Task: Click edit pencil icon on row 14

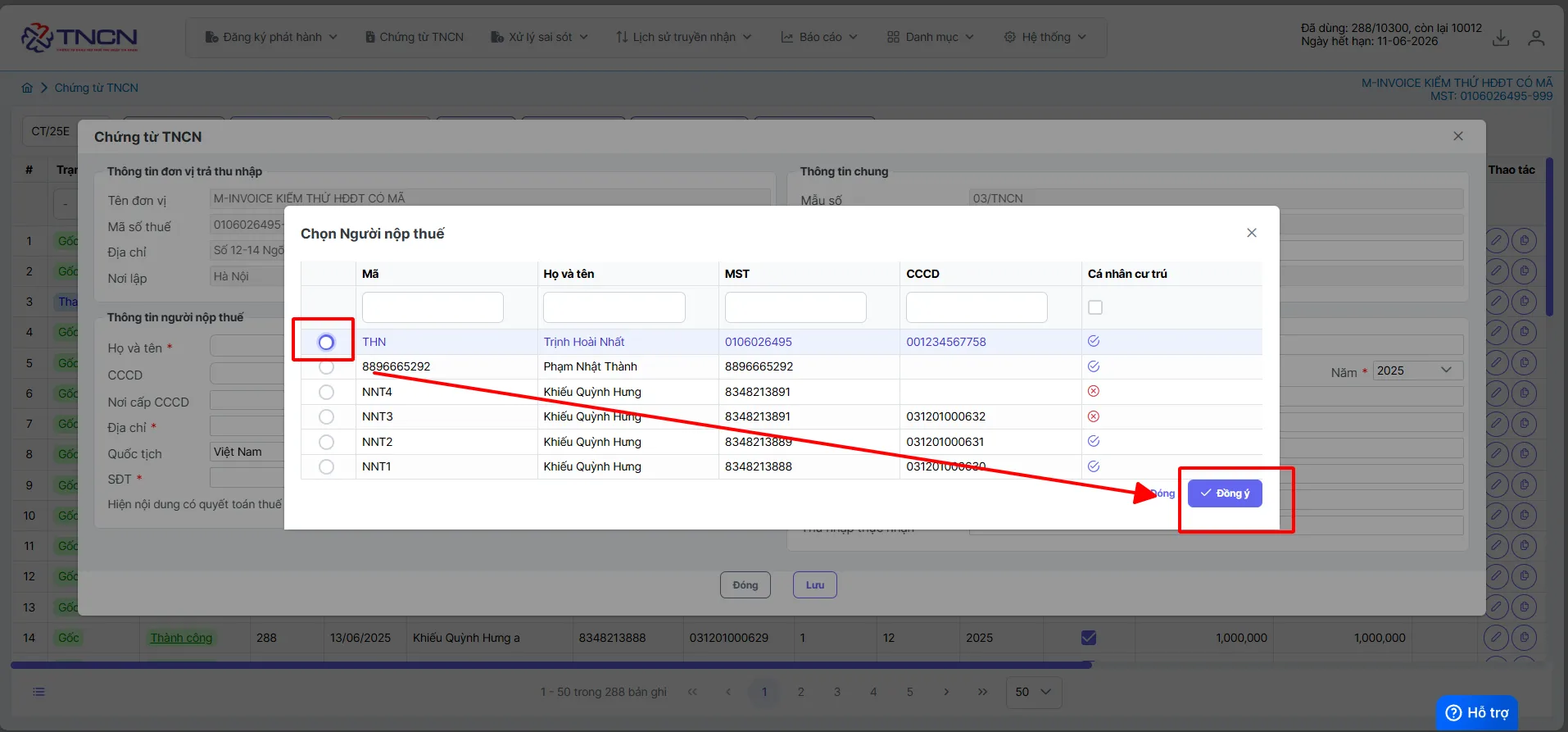Action: click(1497, 637)
